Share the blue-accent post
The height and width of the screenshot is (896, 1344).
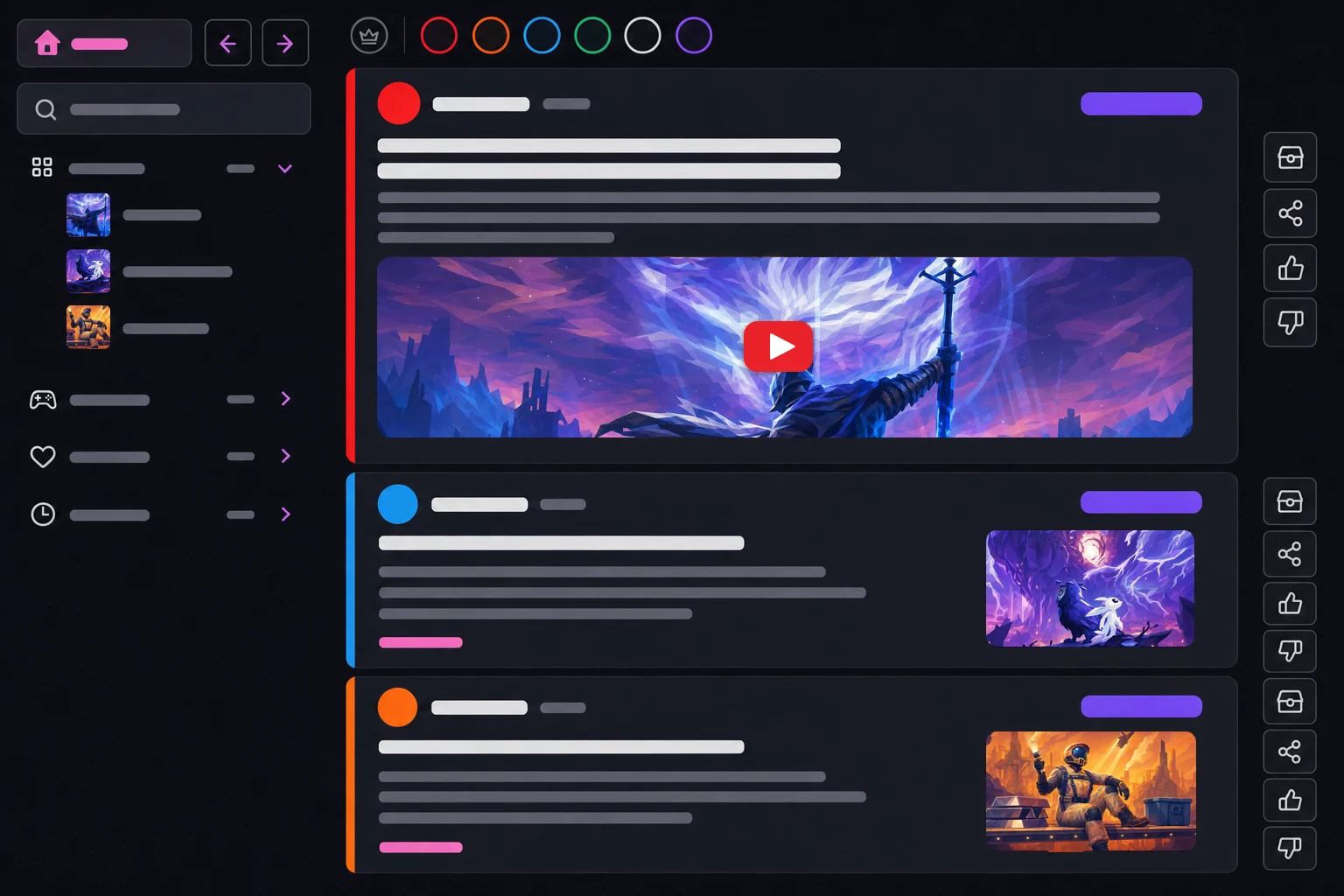1291,554
